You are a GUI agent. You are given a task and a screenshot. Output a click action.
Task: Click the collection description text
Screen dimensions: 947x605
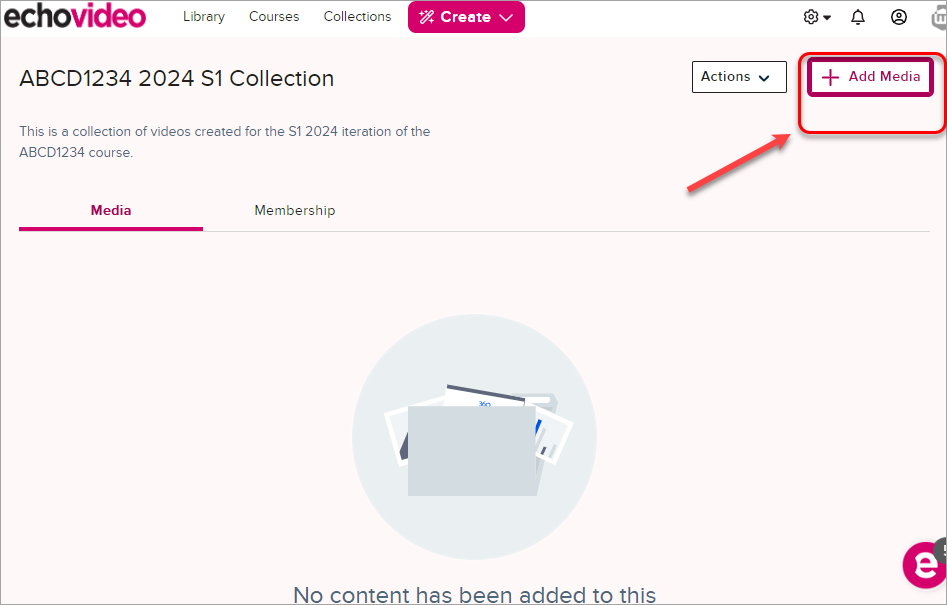click(x=225, y=142)
